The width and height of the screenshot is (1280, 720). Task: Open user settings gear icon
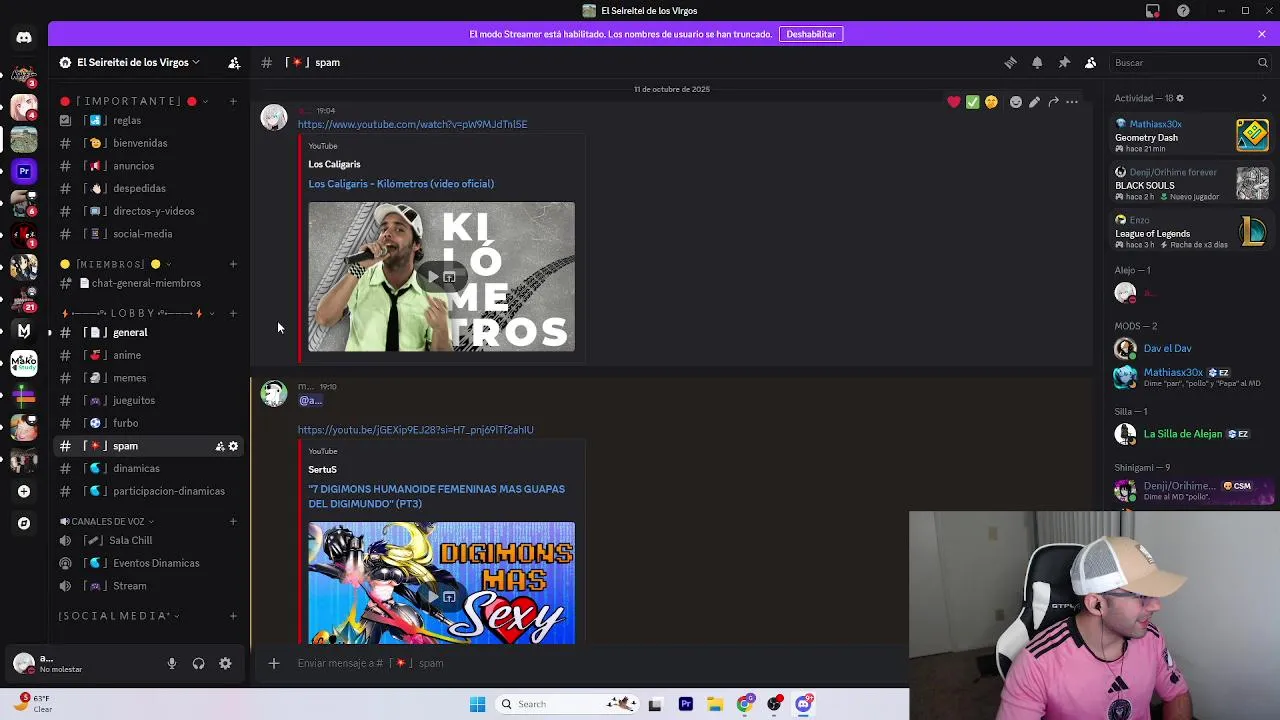(x=225, y=663)
